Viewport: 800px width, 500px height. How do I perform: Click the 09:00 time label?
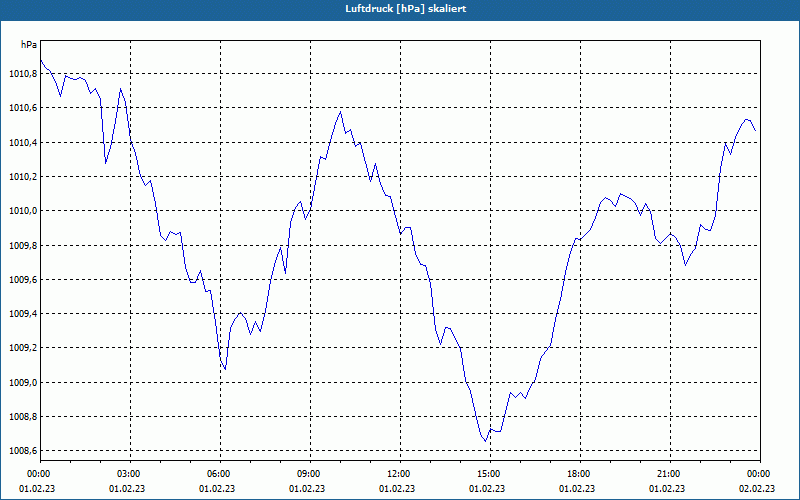pos(310,474)
